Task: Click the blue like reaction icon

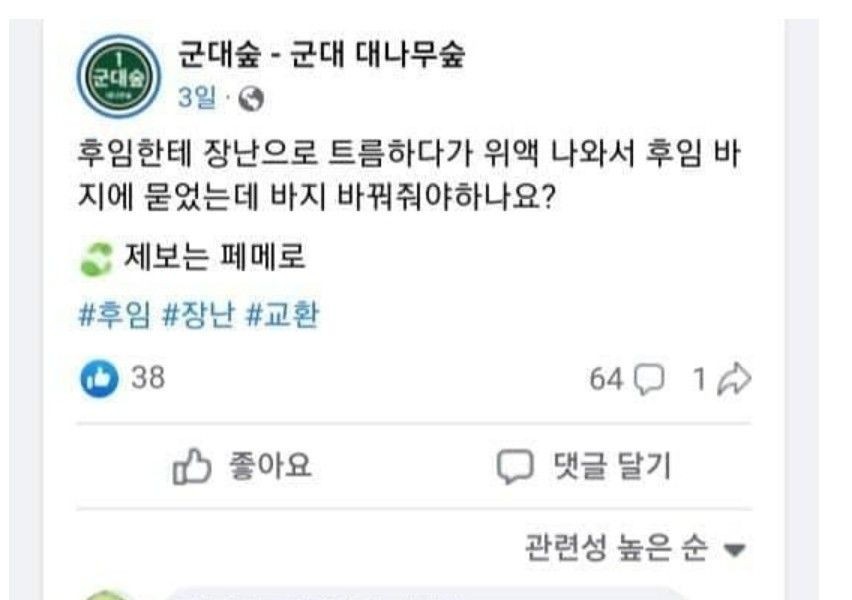Action: tap(98, 378)
